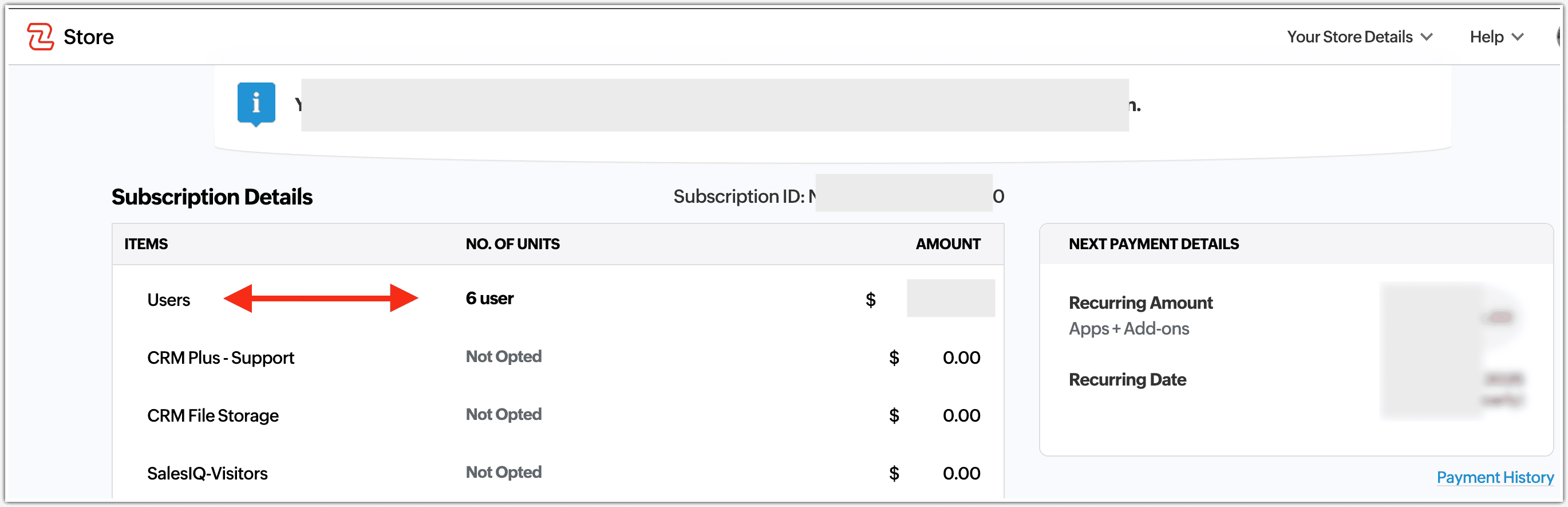Click the Subscription Details heading
The image size is (1568, 507).
[x=212, y=197]
